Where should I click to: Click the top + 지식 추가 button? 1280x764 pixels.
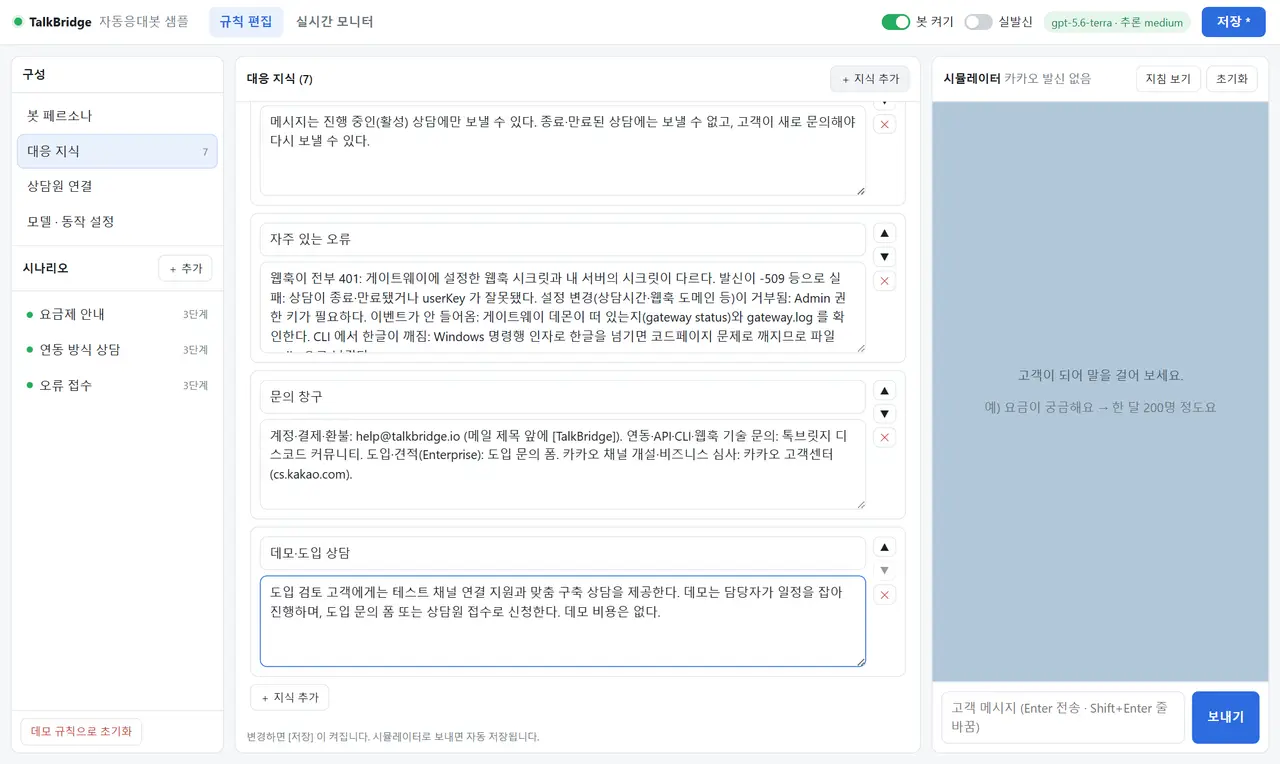pos(870,79)
